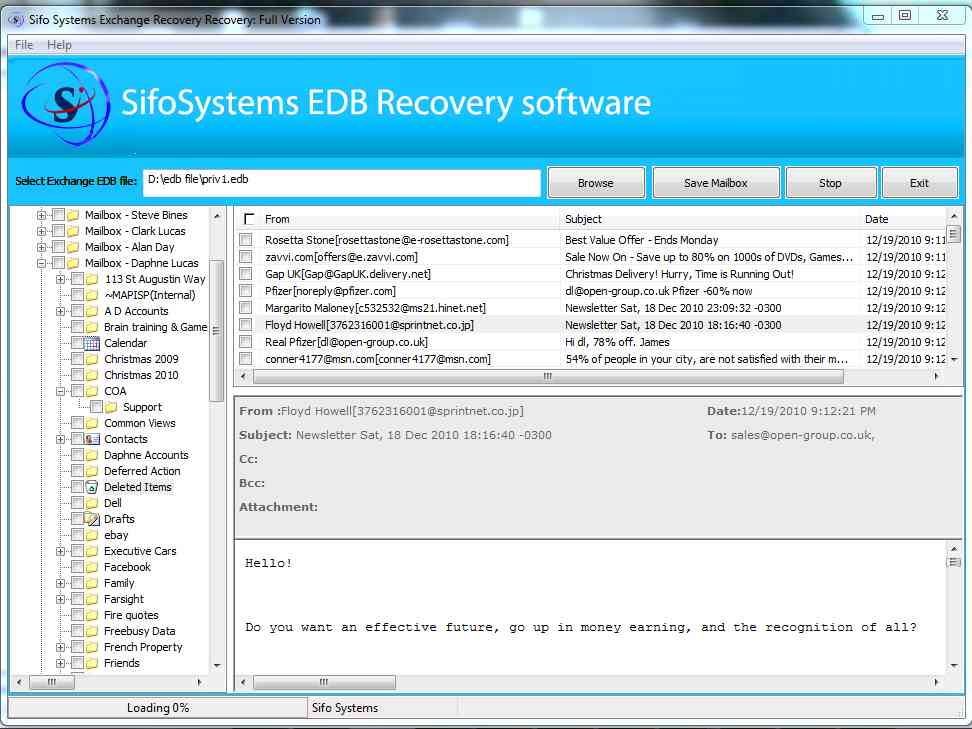
Task: Click the Common Views folder icon
Action: (x=92, y=423)
